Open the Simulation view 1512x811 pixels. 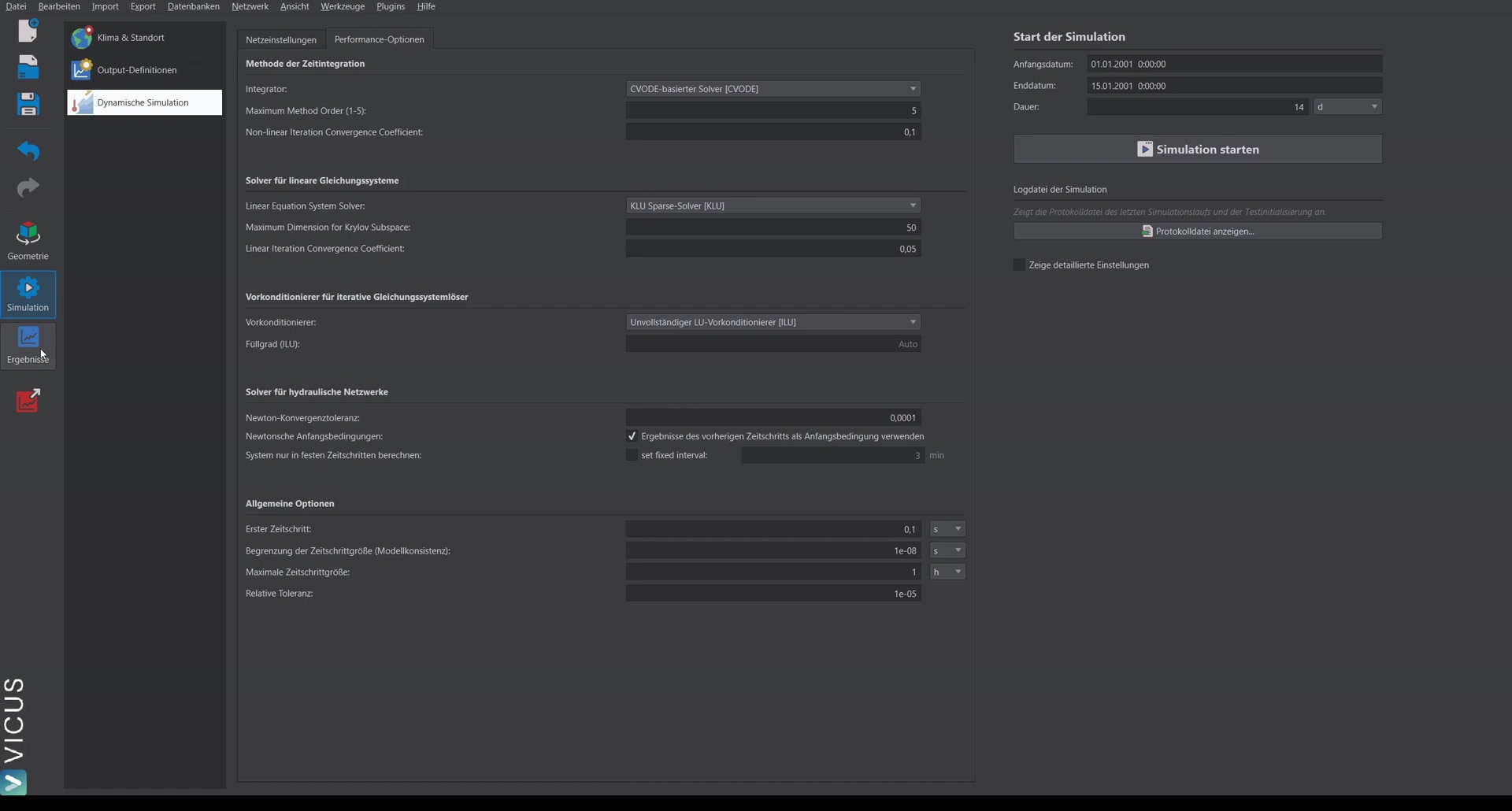tap(28, 294)
